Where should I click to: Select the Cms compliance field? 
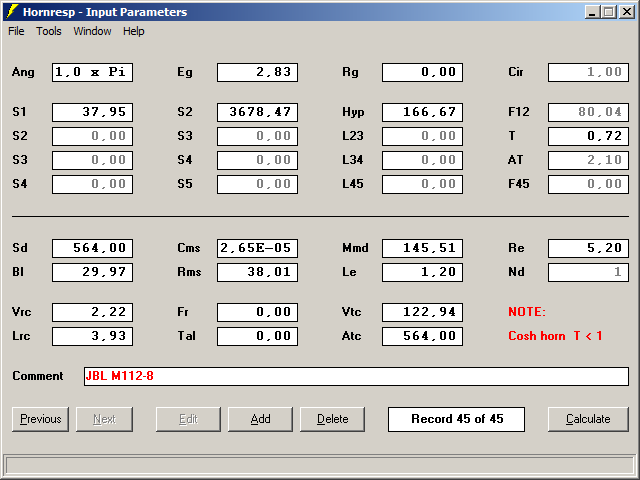(x=257, y=248)
